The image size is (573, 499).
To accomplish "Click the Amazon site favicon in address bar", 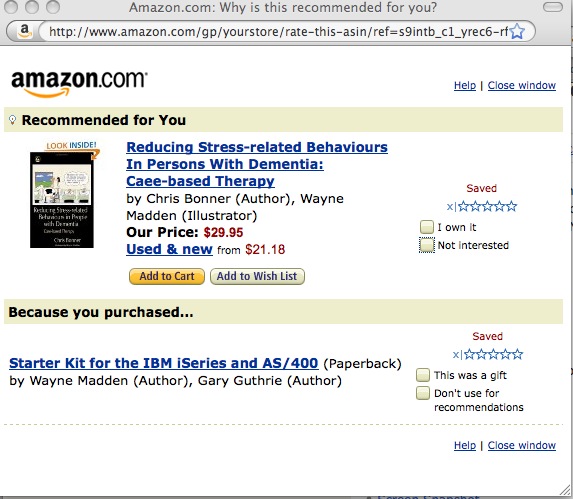I will (24, 31).
